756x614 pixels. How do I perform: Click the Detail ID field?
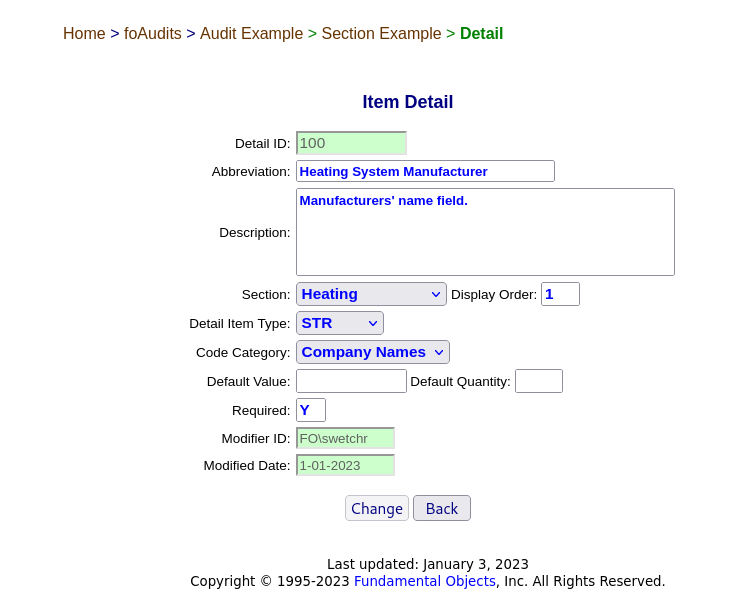pyautogui.click(x=351, y=143)
